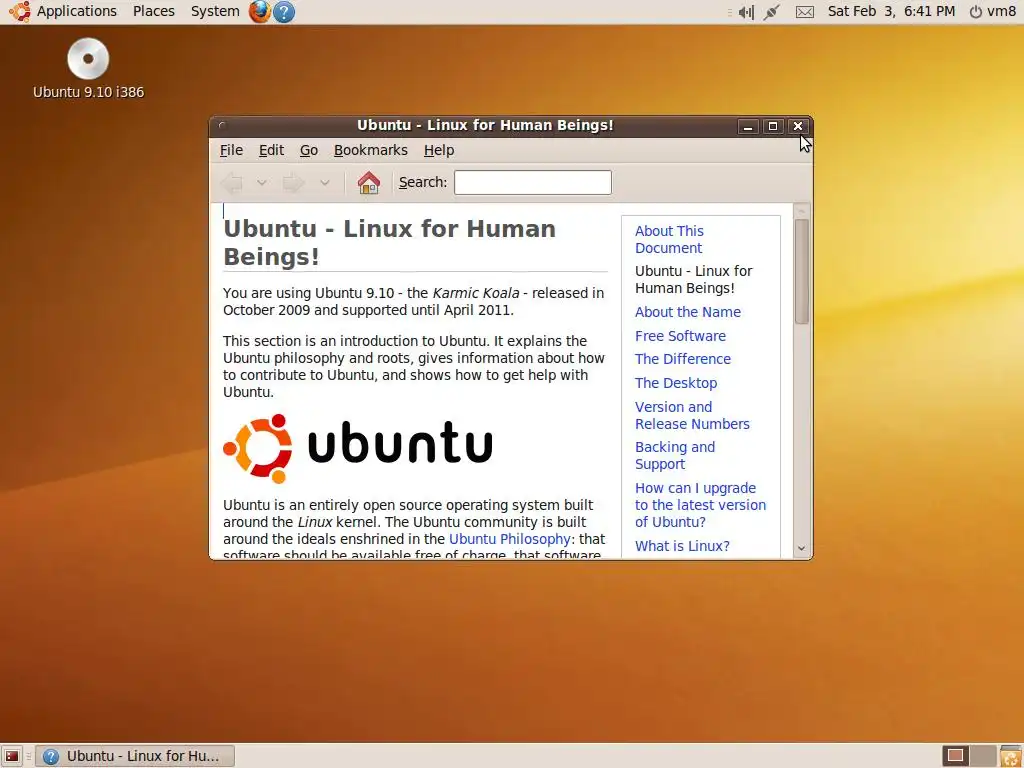Click the Back arrow in help toolbar
1024x768 pixels.
(x=232, y=184)
